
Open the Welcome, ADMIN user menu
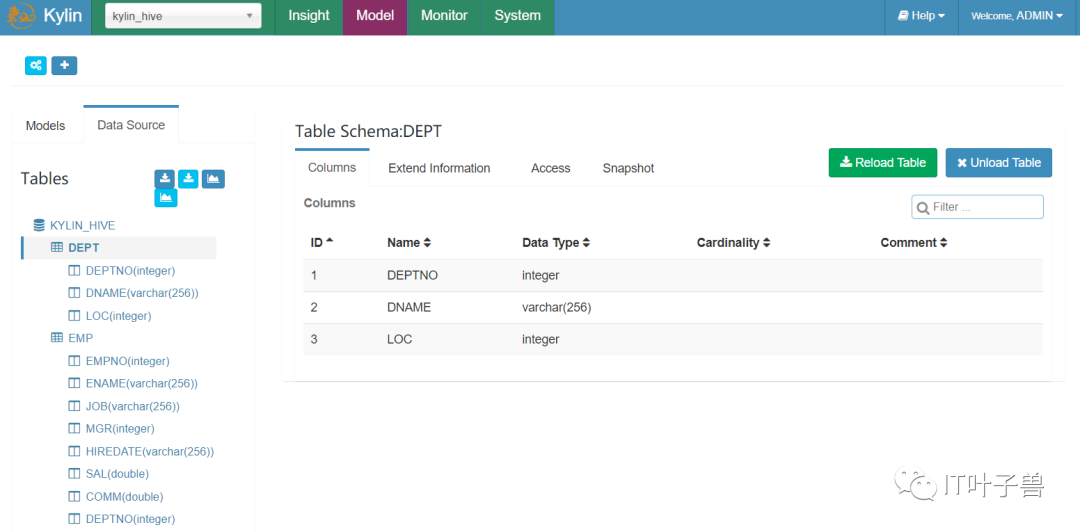point(1017,16)
